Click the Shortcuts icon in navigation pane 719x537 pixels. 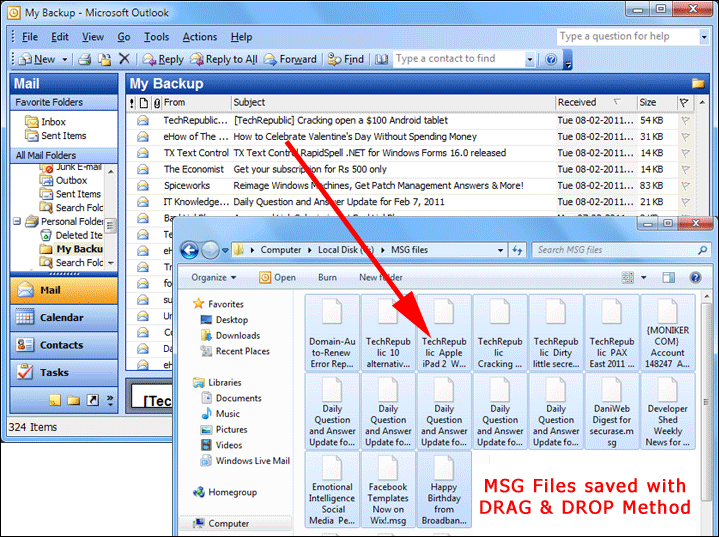point(93,400)
